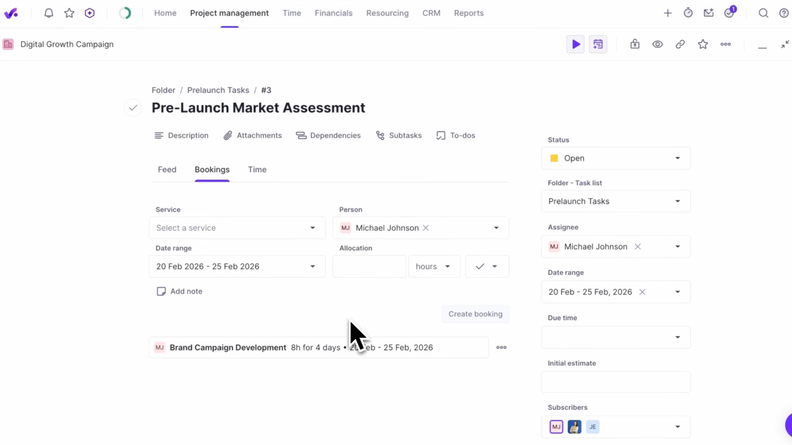Expand the Select a service dropdown
Viewport: 792px width, 445px height.
pos(237,228)
